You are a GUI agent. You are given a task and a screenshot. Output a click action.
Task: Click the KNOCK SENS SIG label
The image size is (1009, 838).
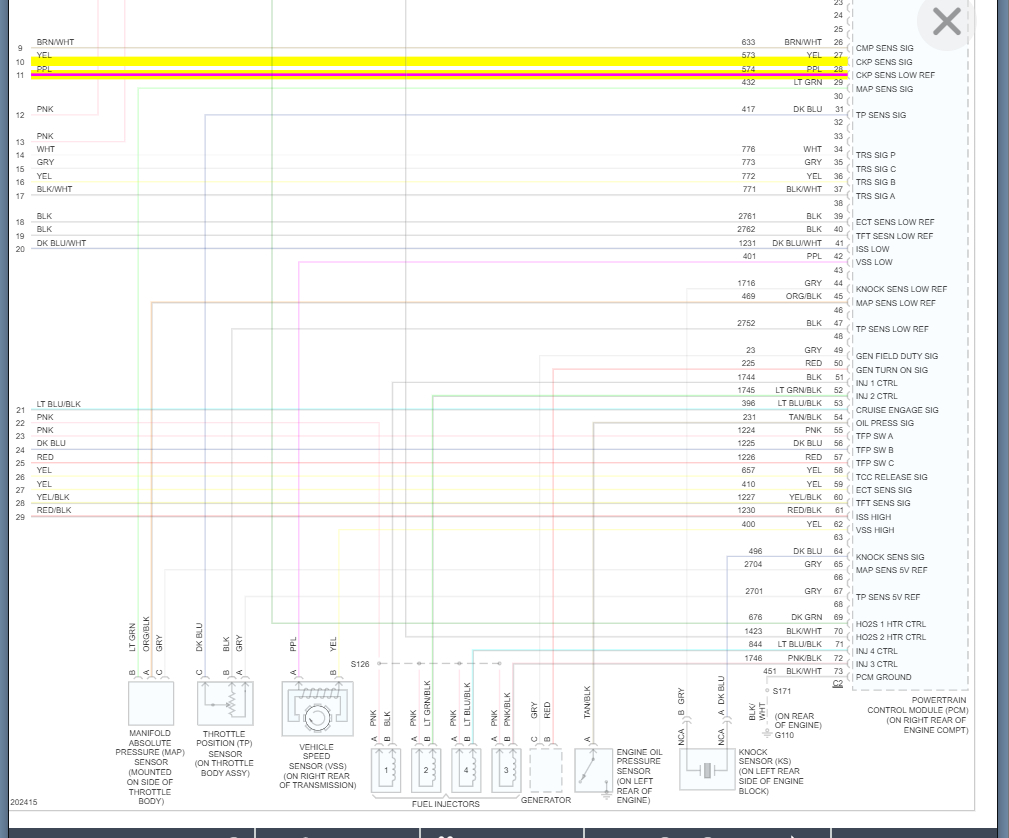[x=889, y=557]
